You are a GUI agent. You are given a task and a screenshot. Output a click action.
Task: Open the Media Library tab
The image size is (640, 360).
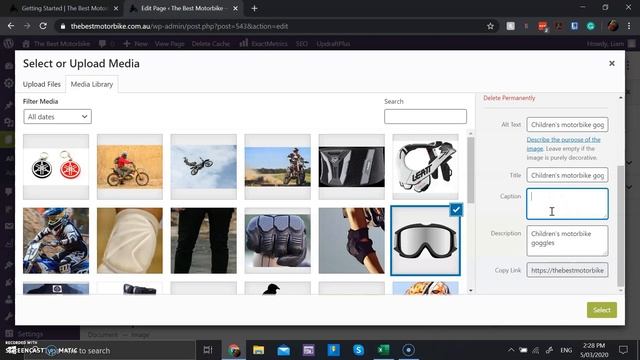pos(92,84)
